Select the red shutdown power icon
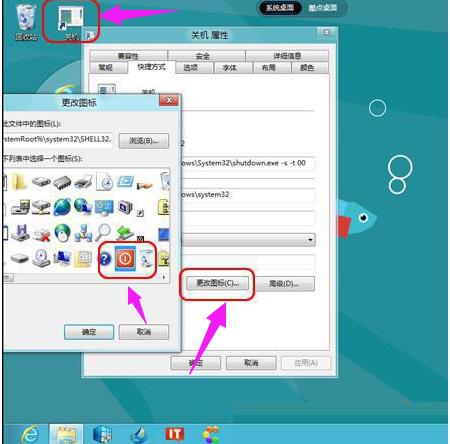 point(125,258)
